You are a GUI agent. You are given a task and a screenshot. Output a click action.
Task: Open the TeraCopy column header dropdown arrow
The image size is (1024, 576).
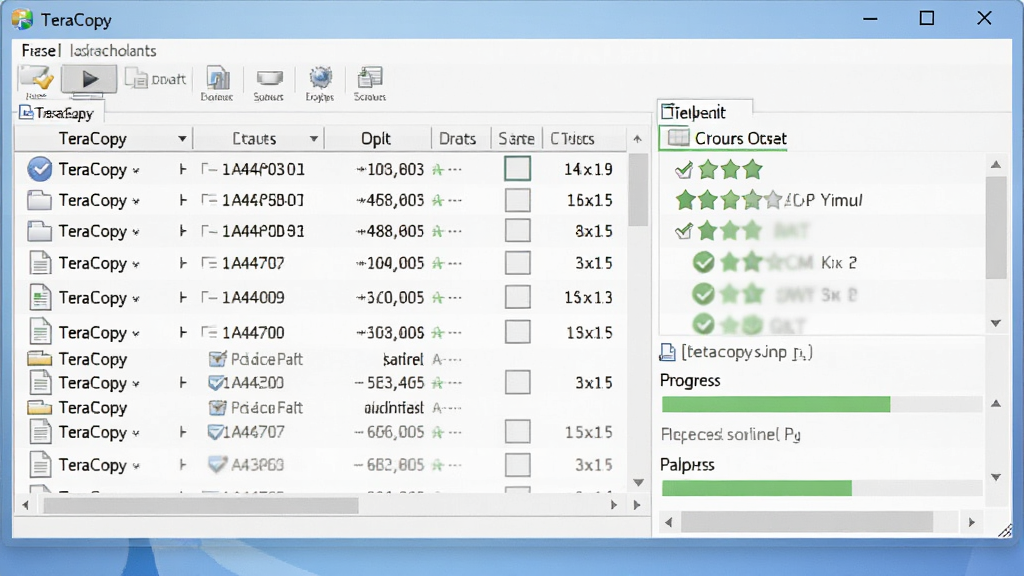[182, 139]
